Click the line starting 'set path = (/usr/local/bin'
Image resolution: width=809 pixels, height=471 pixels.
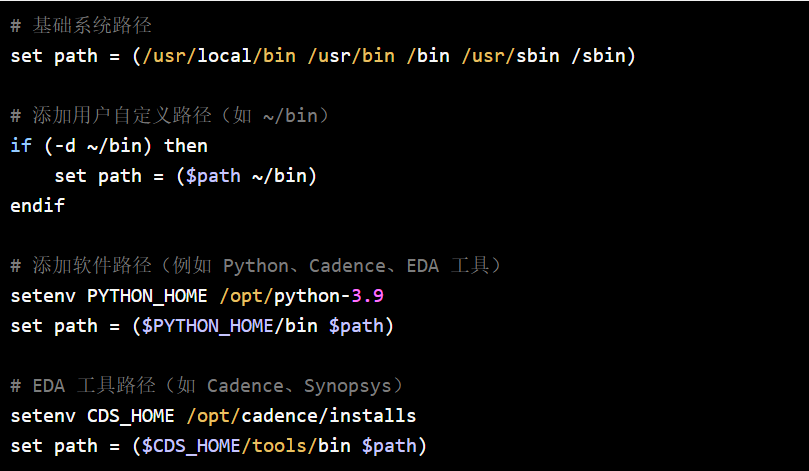pos(323,56)
